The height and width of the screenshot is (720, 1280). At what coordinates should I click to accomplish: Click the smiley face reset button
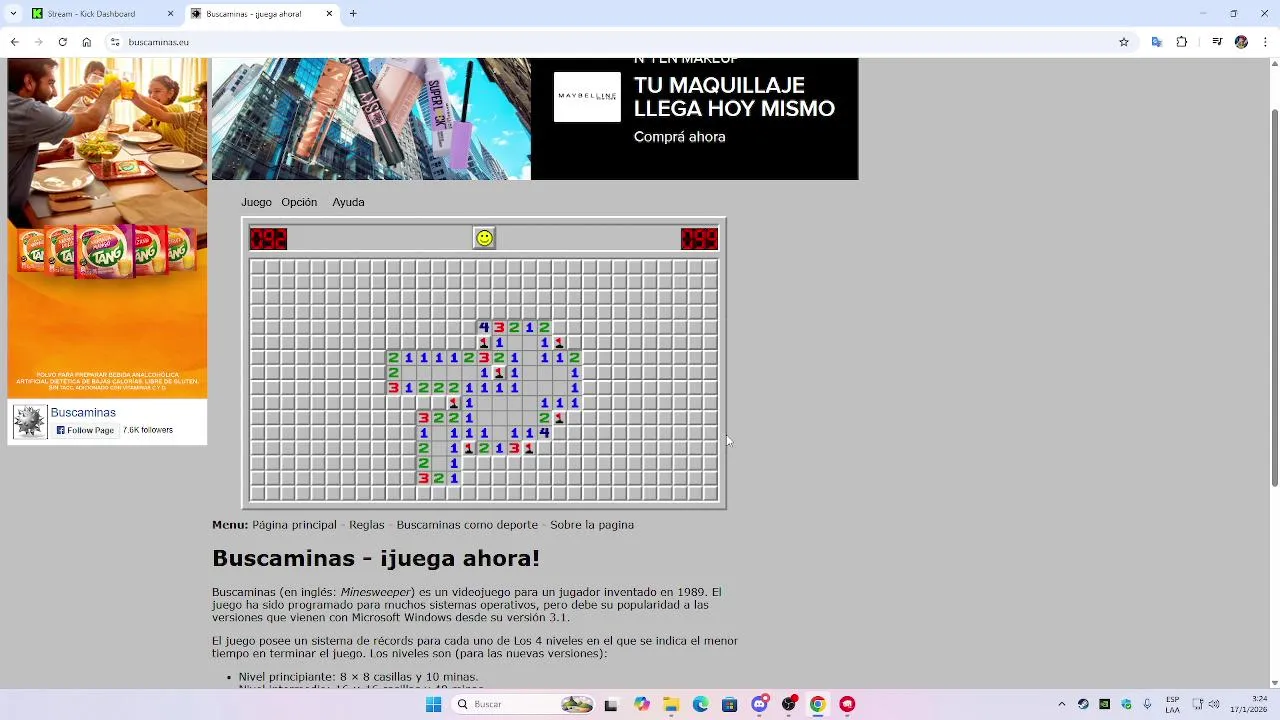point(484,238)
